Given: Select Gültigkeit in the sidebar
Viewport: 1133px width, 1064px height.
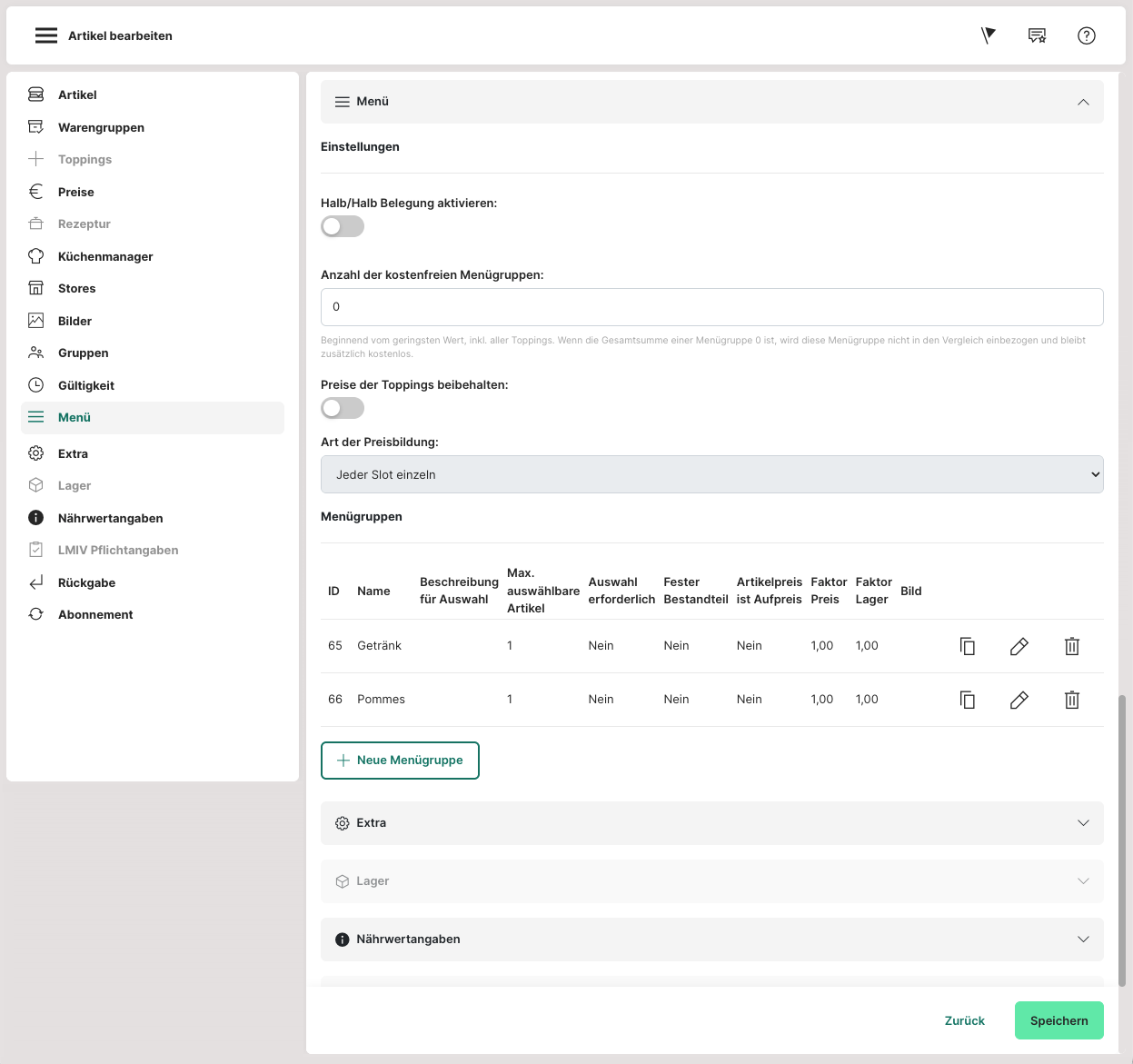Looking at the screenshot, I should click(86, 385).
